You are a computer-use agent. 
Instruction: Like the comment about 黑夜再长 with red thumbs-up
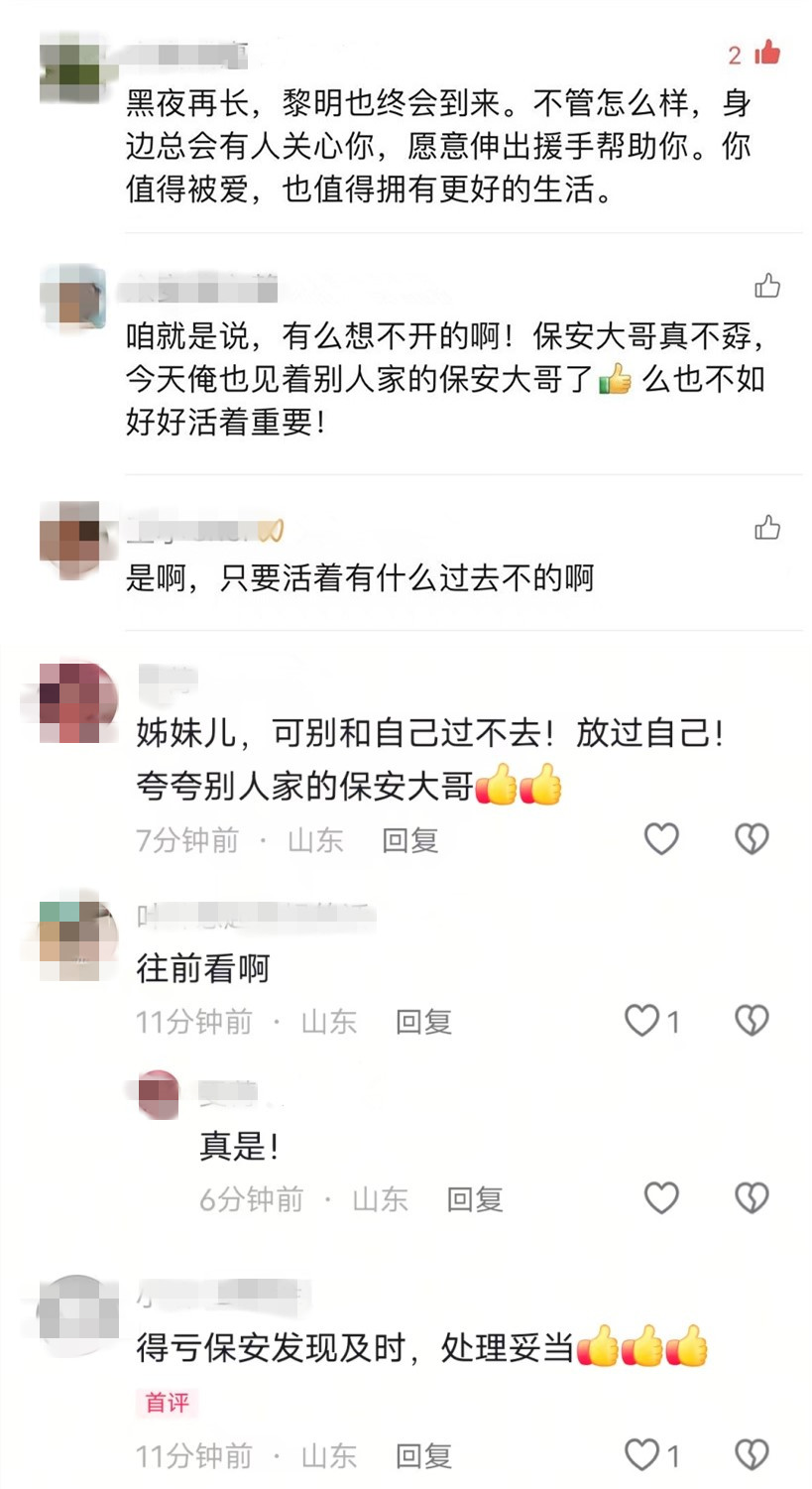767,53
